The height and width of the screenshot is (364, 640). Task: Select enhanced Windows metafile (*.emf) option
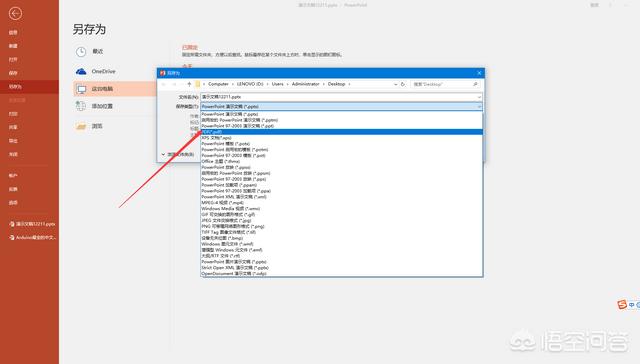point(342,250)
